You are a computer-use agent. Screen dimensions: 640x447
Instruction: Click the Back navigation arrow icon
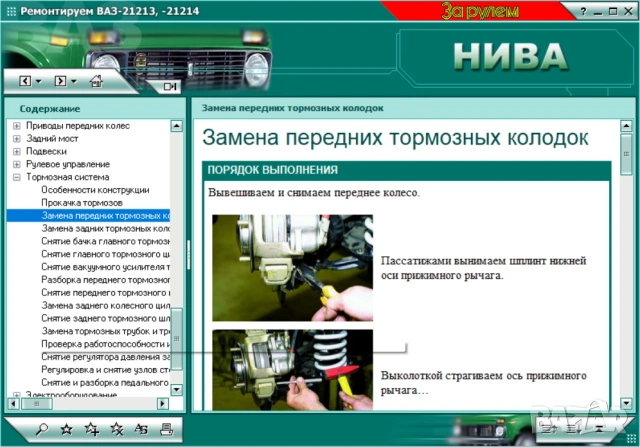coord(25,81)
